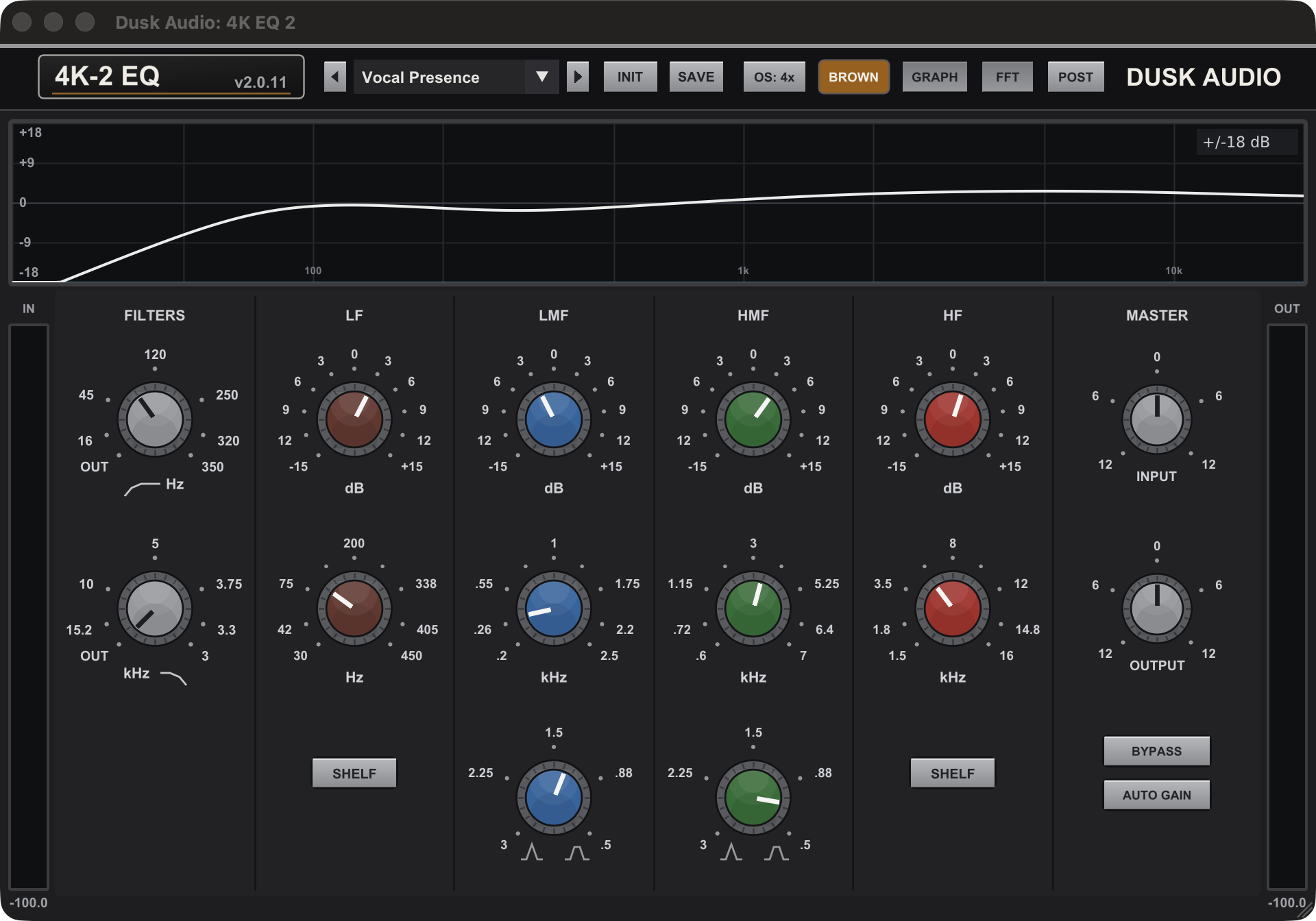This screenshot has height=921, width=1316.
Task: Click the LMF frequency kHz knob
Action: pyautogui.click(x=554, y=609)
